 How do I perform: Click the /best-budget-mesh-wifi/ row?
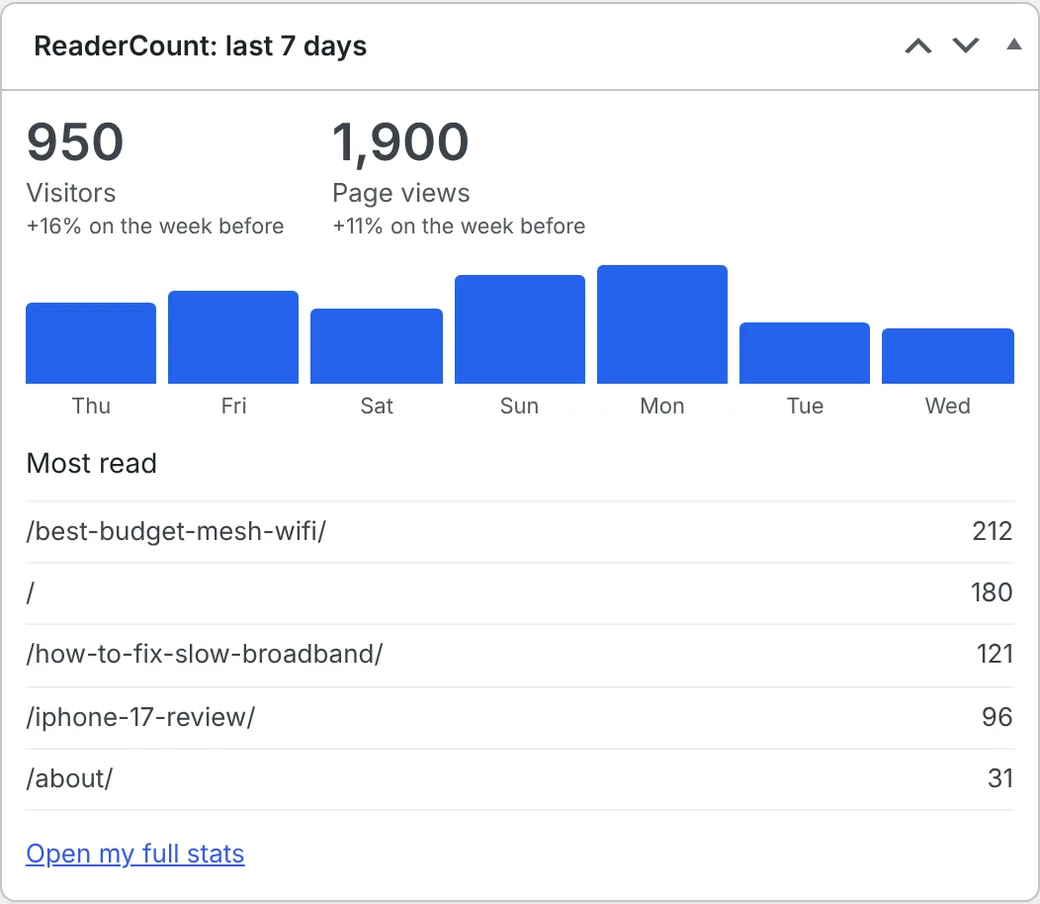[520, 531]
